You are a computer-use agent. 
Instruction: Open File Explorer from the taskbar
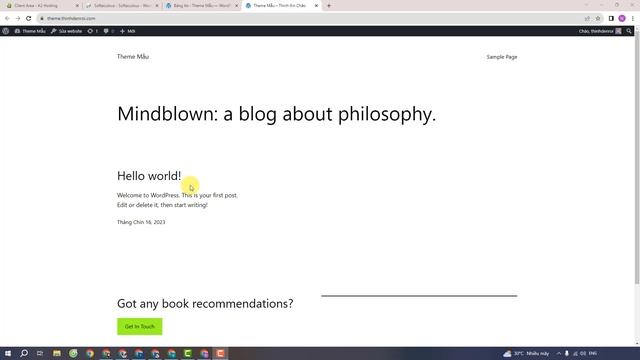pos(57,353)
